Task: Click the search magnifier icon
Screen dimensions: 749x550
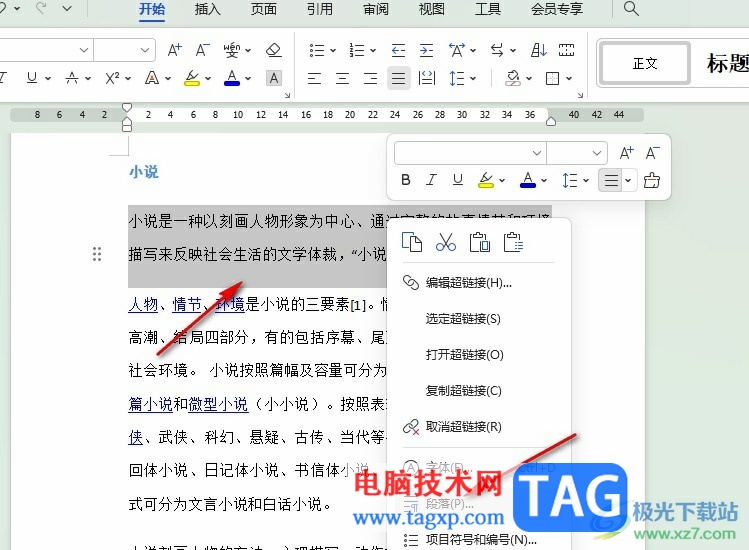Action: coord(631,9)
